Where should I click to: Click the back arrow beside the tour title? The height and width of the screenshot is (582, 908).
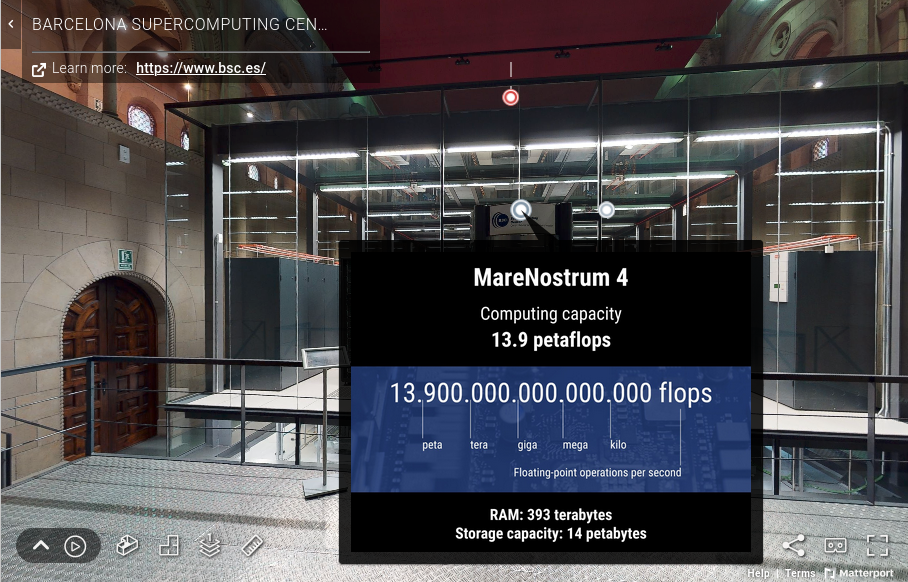coord(11,24)
